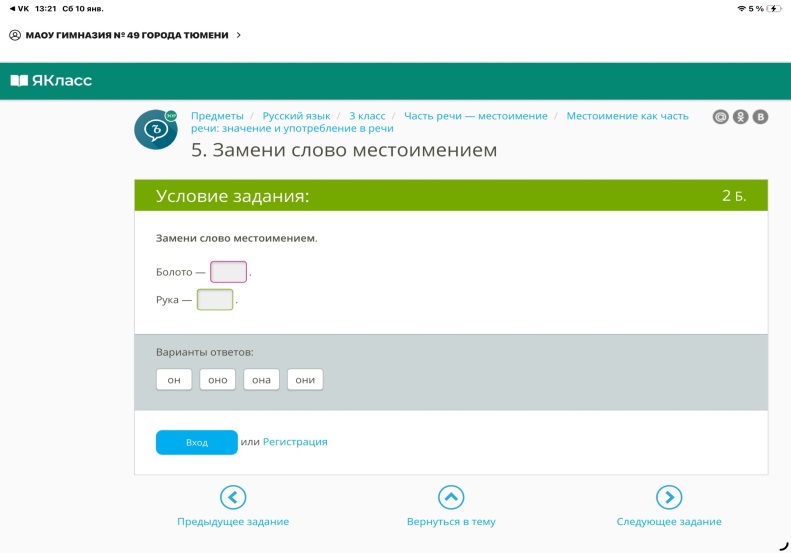Share via Odnoklassniki icon
791x553 pixels.
(740, 117)
